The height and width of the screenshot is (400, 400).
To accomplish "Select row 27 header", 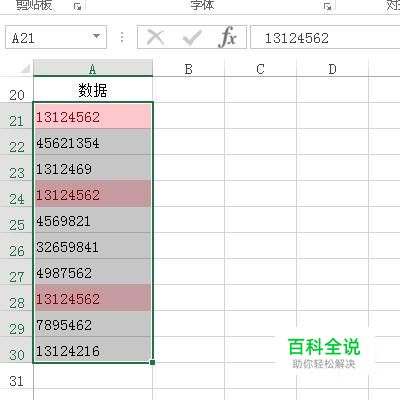I will click(x=16, y=272).
